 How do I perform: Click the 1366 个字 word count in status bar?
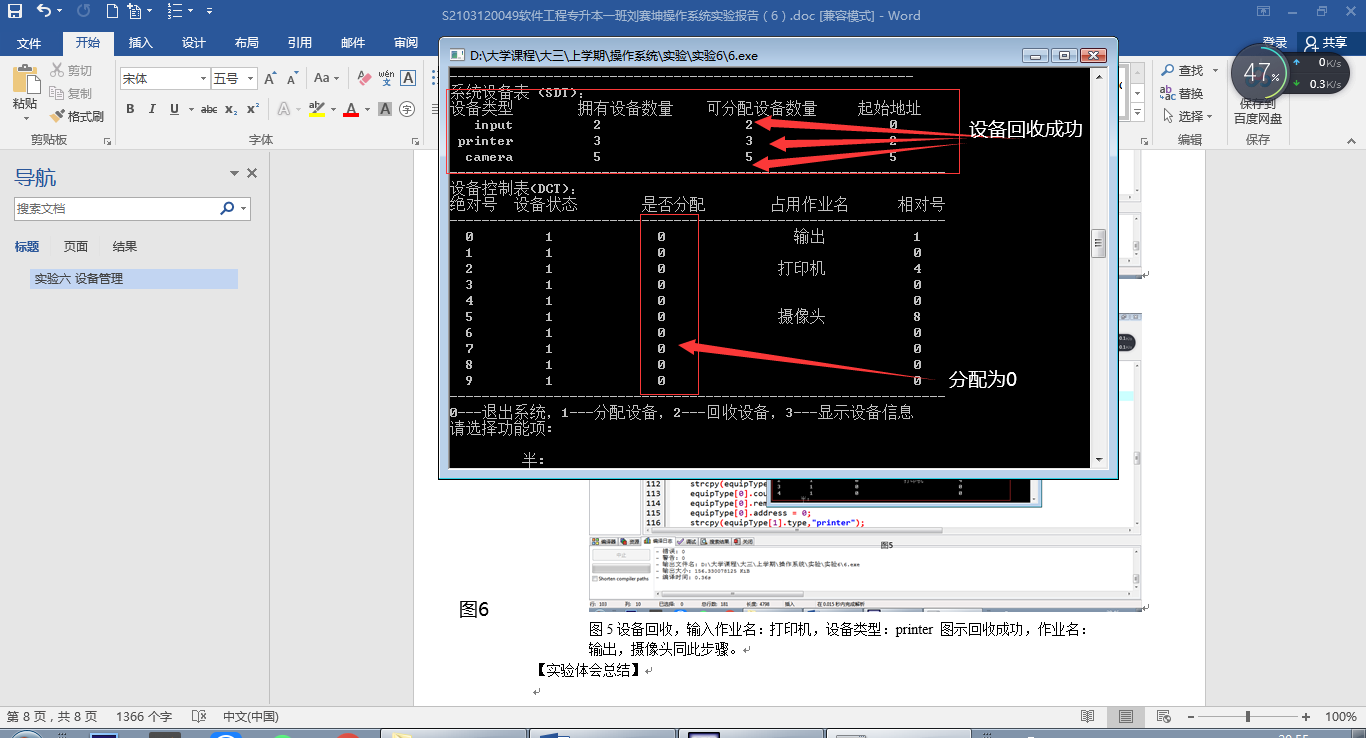tap(144, 717)
